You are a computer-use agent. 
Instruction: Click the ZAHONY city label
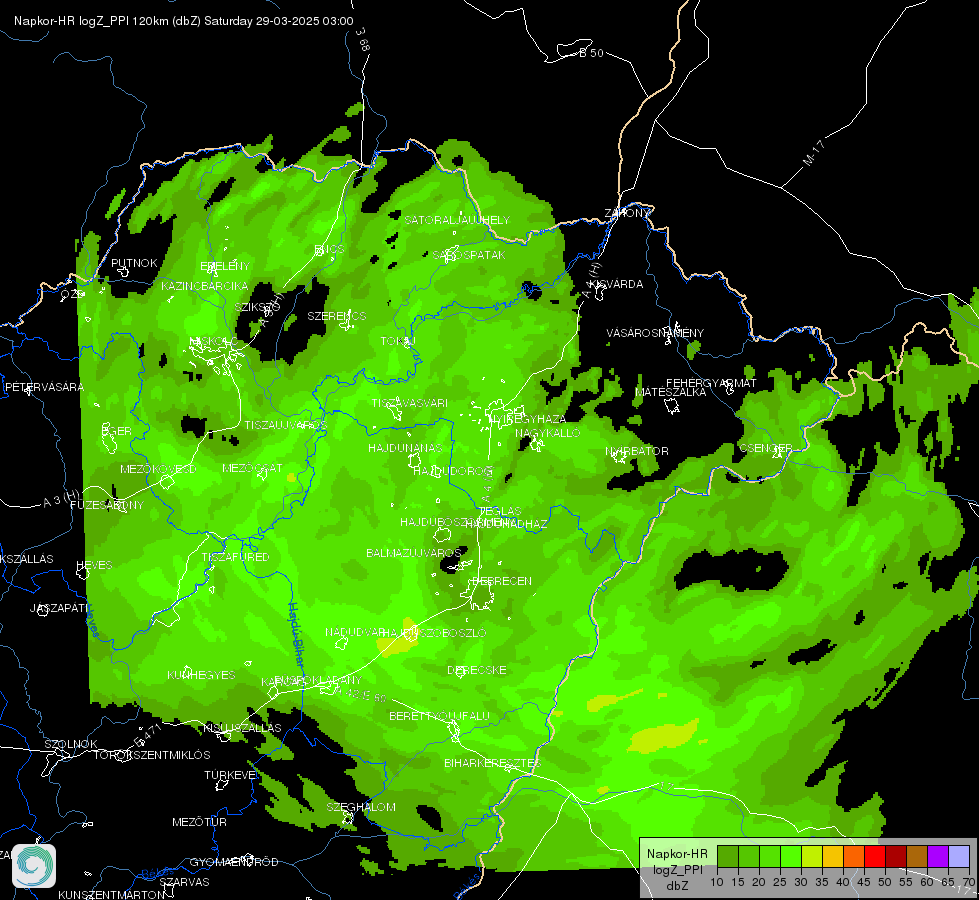[x=627, y=214]
